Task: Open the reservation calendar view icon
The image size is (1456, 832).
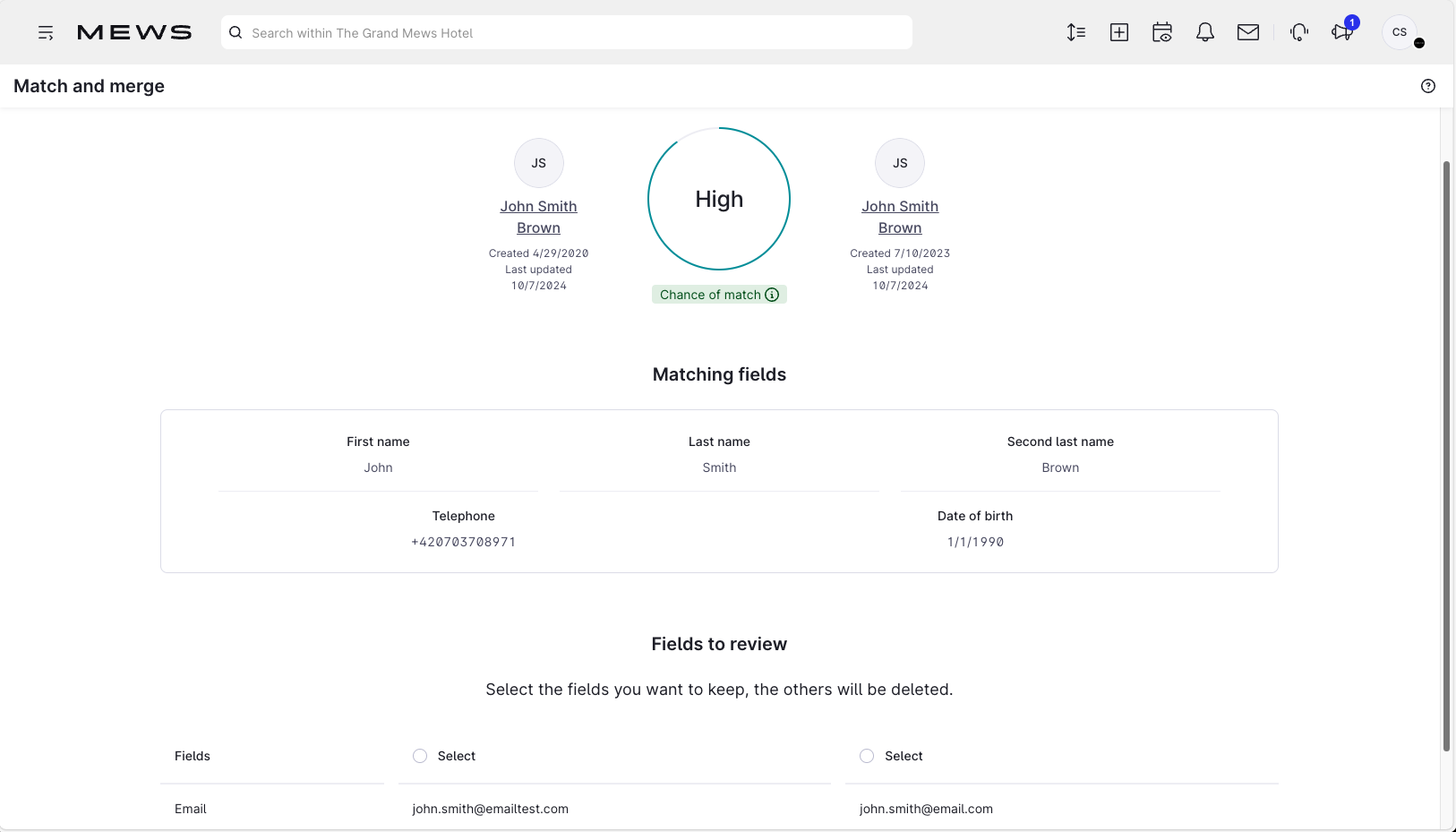Action: [1161, 32]
